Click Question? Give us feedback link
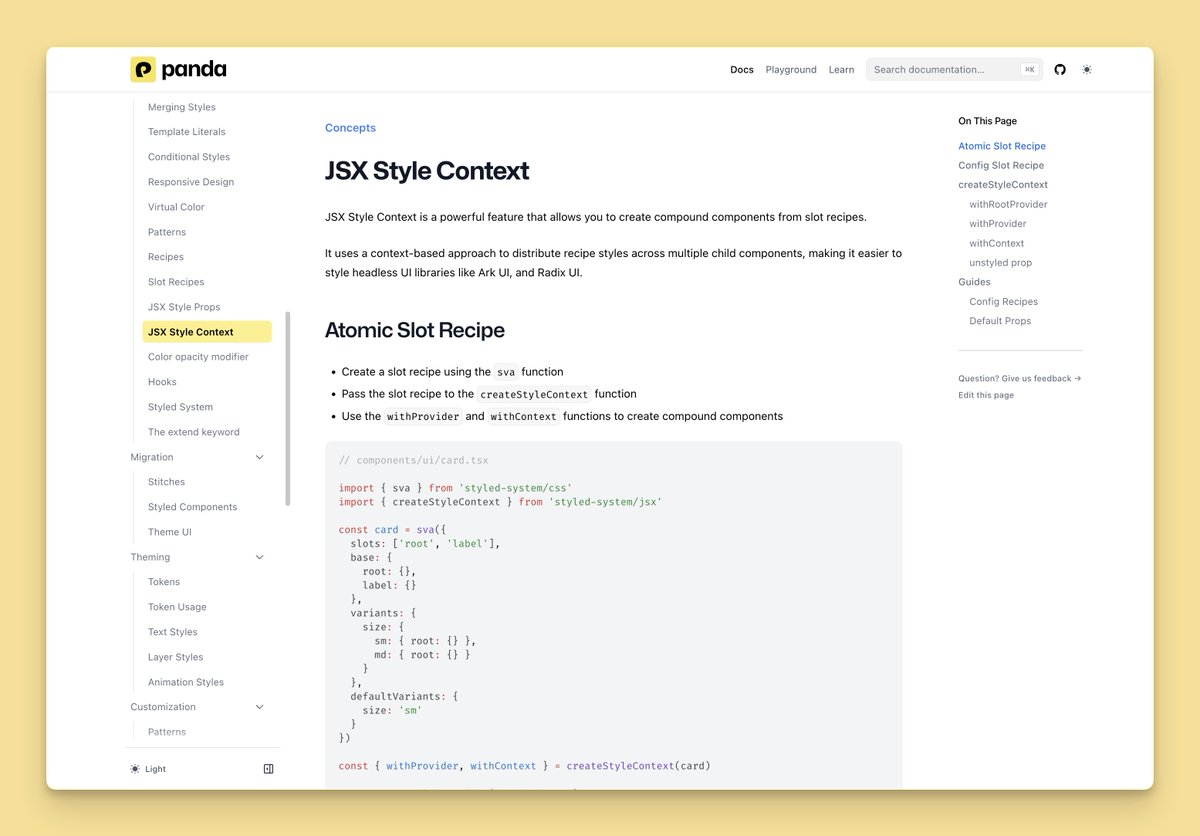The height and width of the screenshot is (836, 1200). [1020, 379]
